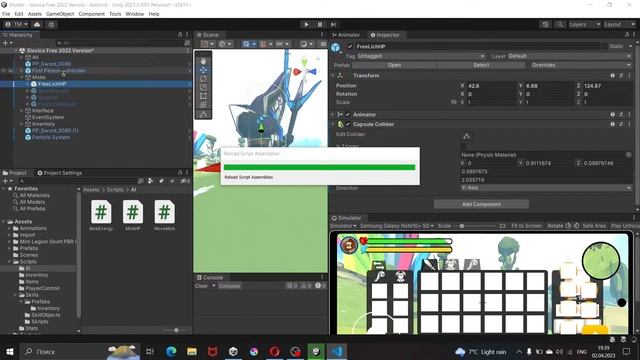Click the global search magnifier icon

(560, 24)
